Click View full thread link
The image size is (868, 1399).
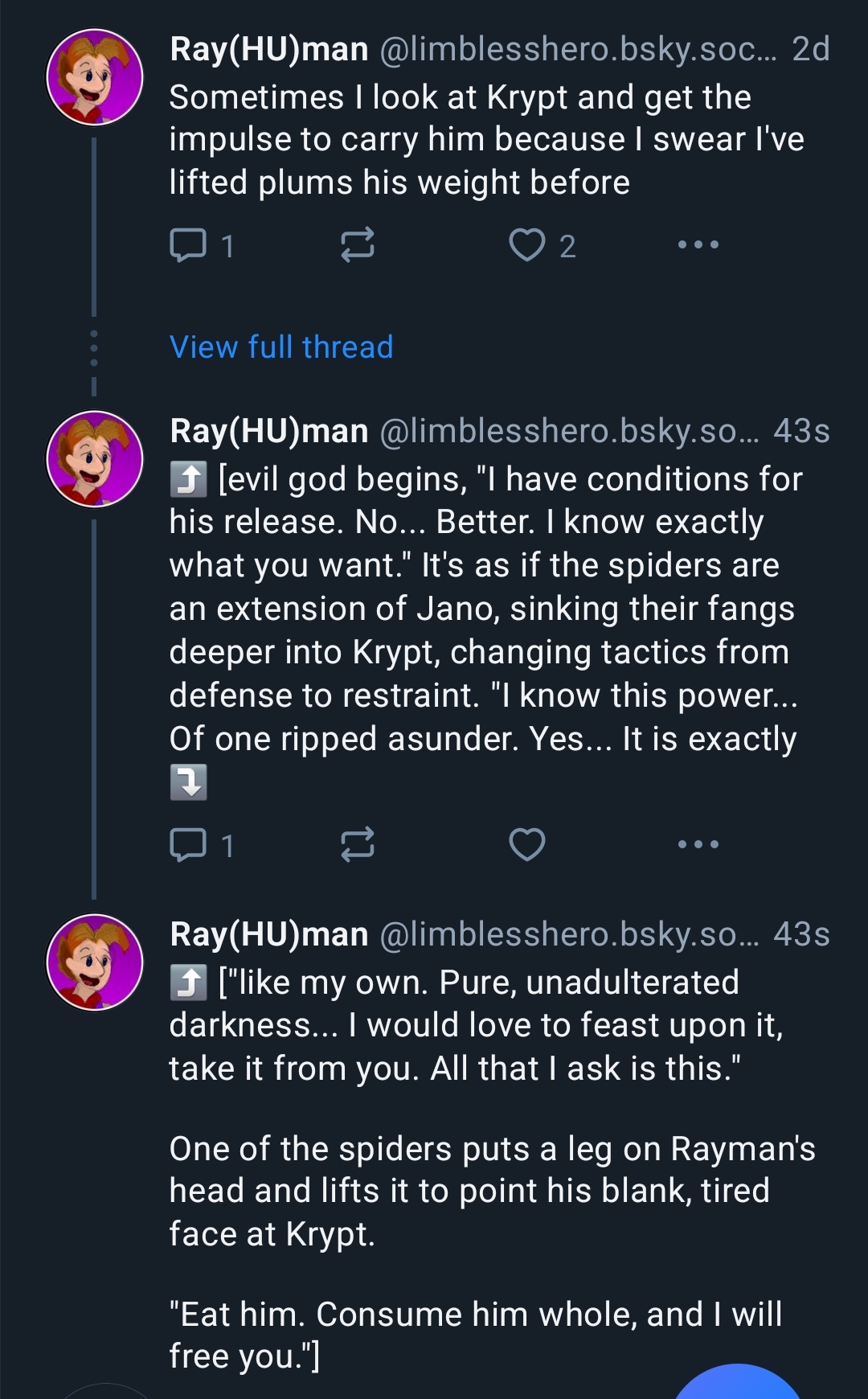(x=281, y=347)
